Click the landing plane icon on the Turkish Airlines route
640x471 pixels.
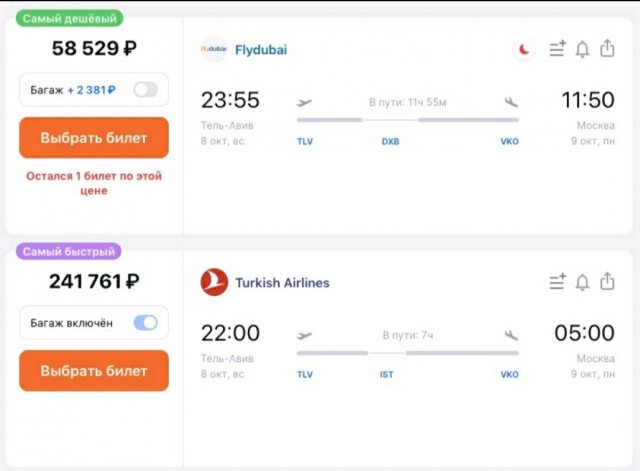512,335
